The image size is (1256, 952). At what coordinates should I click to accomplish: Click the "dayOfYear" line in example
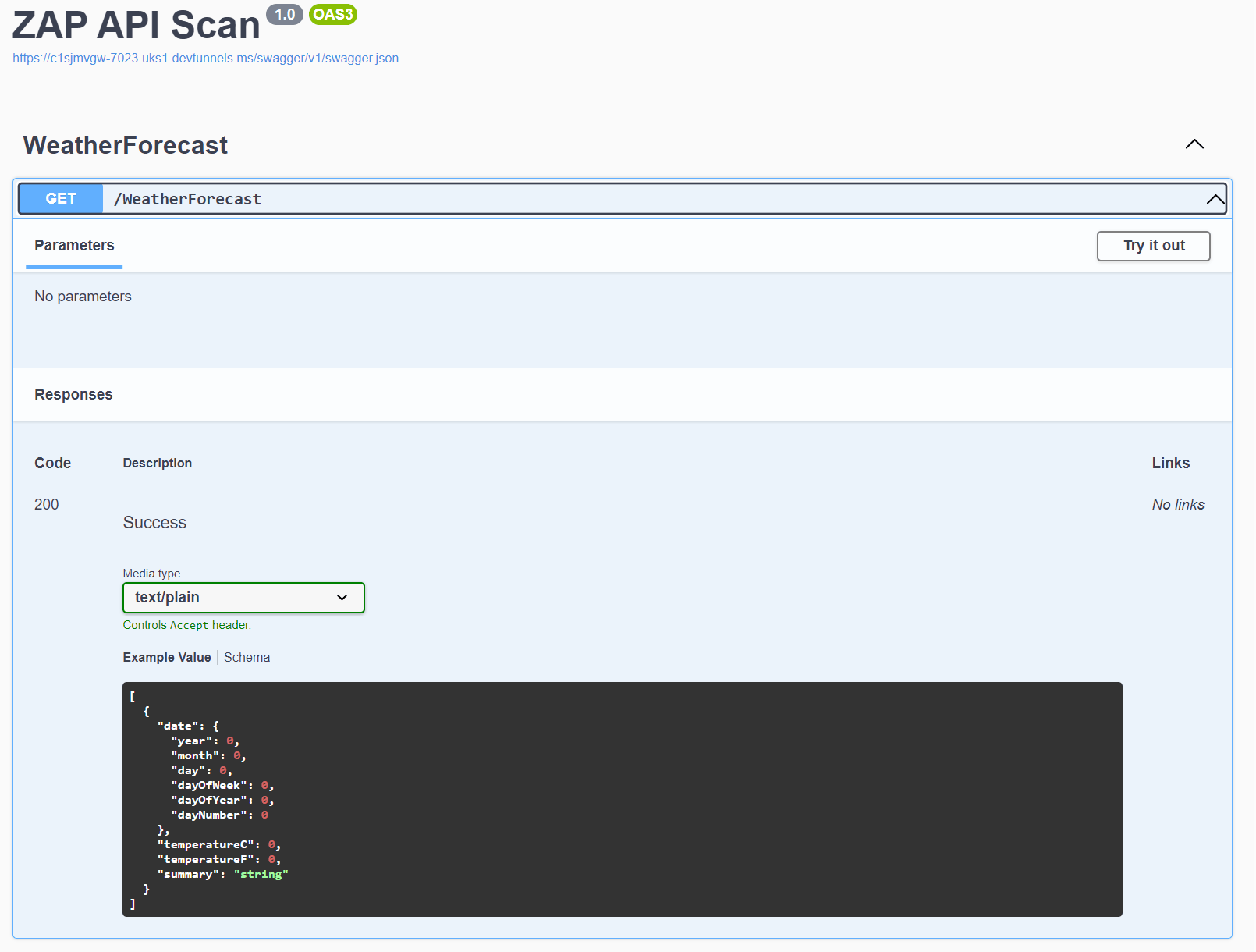[x=222, y=801]
